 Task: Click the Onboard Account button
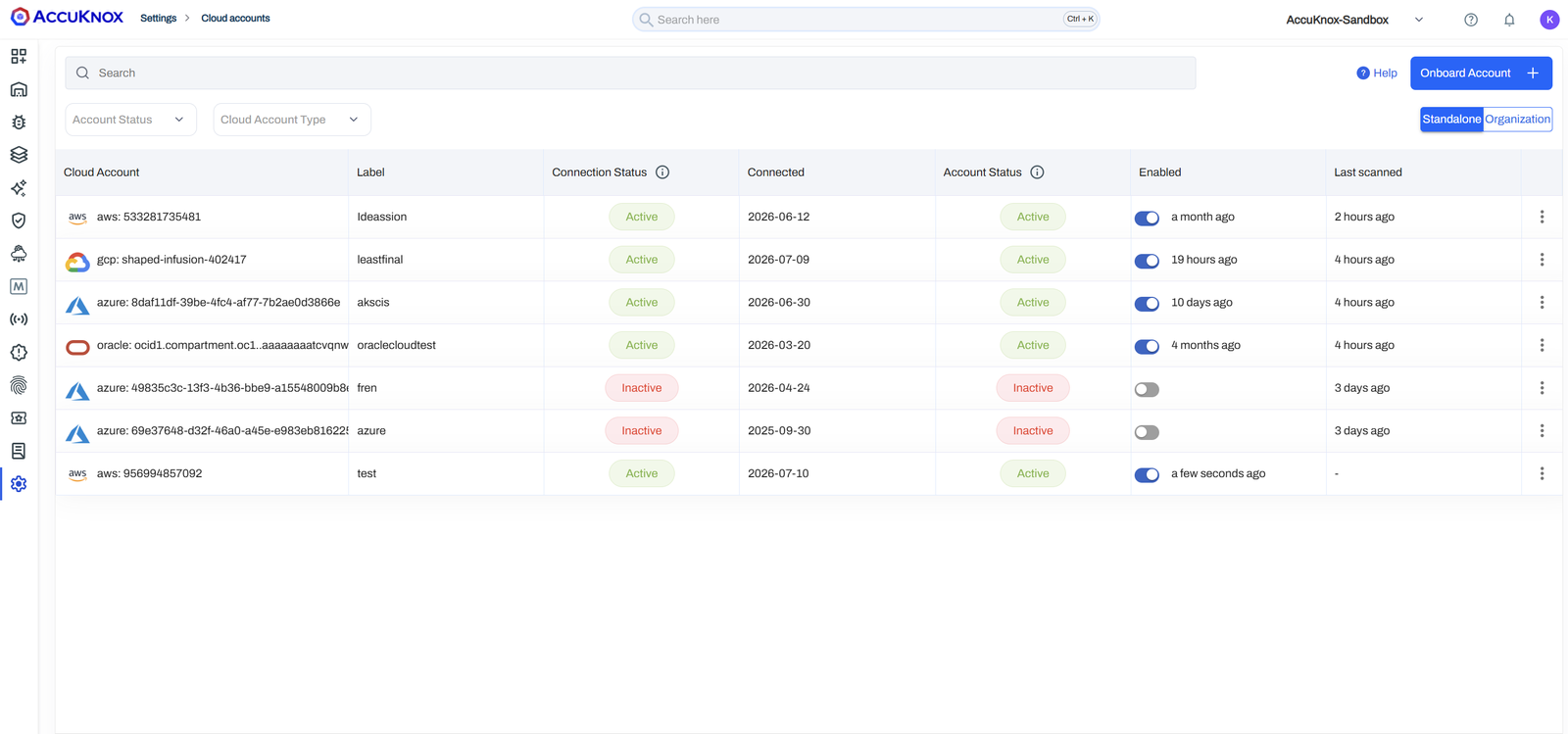(x=1481, y=73)
